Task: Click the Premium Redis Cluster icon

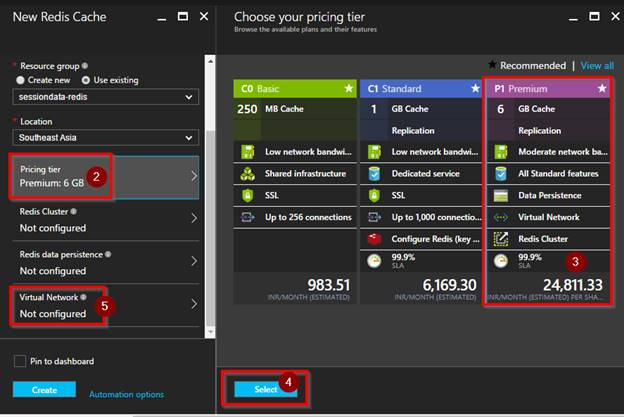Action: tap(501, 239)
